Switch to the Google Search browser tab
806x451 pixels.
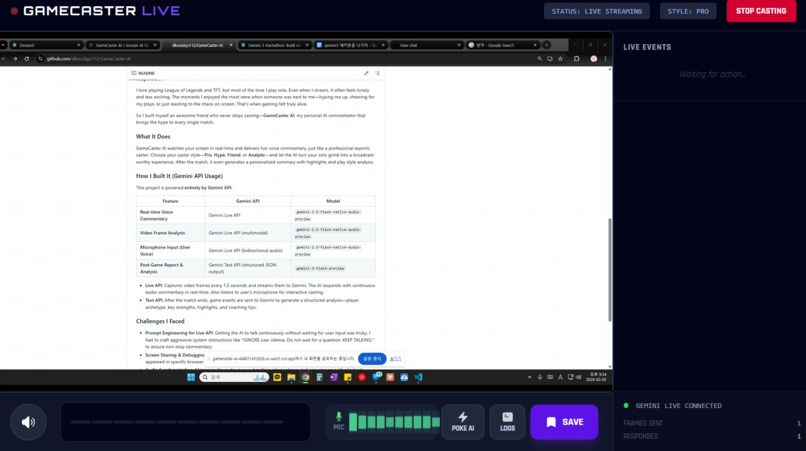coord(502,45)
